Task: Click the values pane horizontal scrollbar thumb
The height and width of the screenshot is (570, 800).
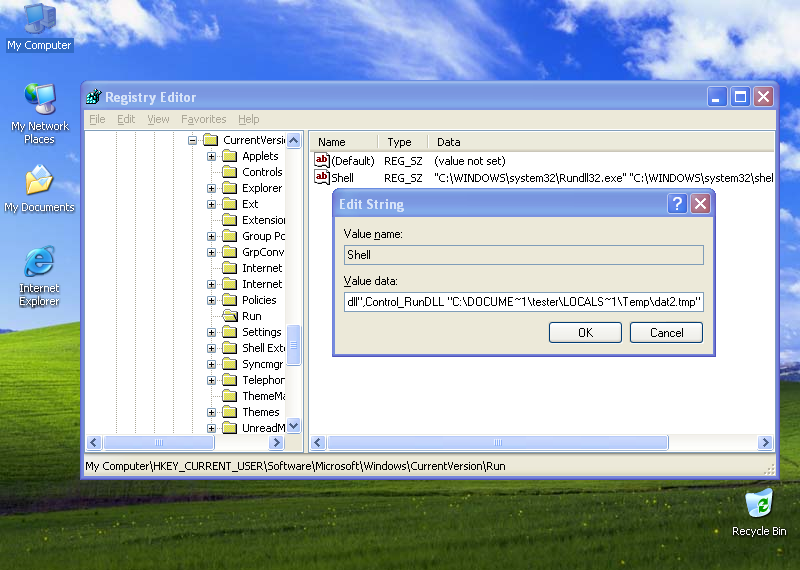Action: point(498,442)
